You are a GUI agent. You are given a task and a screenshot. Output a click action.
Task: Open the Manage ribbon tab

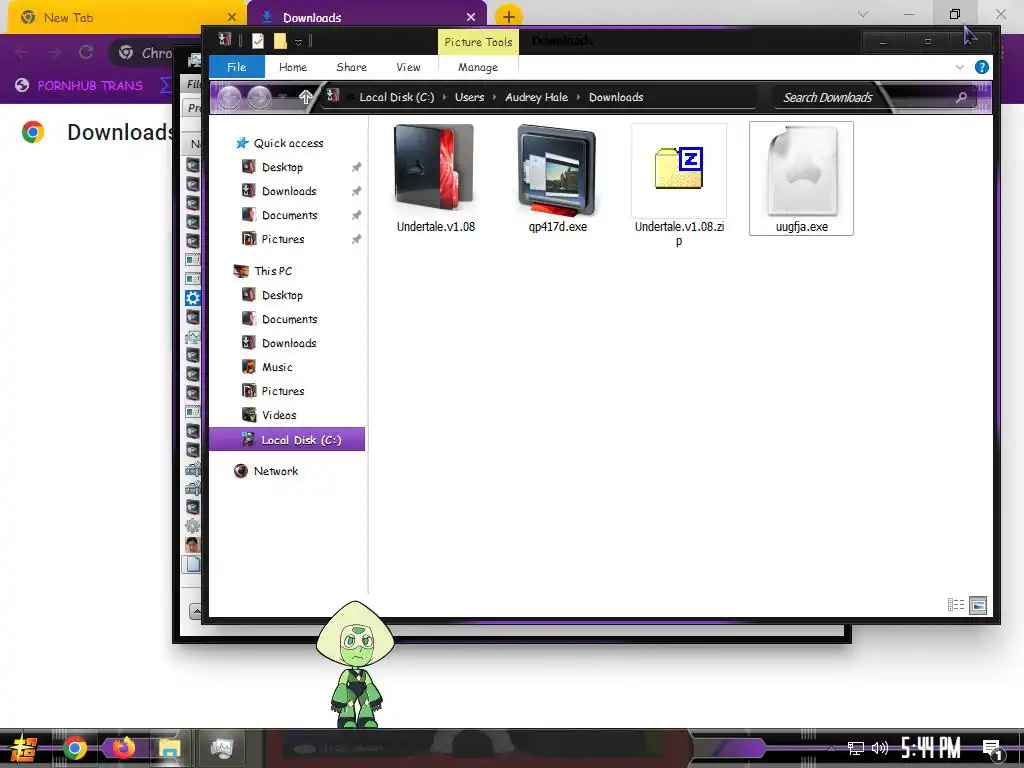478,67
